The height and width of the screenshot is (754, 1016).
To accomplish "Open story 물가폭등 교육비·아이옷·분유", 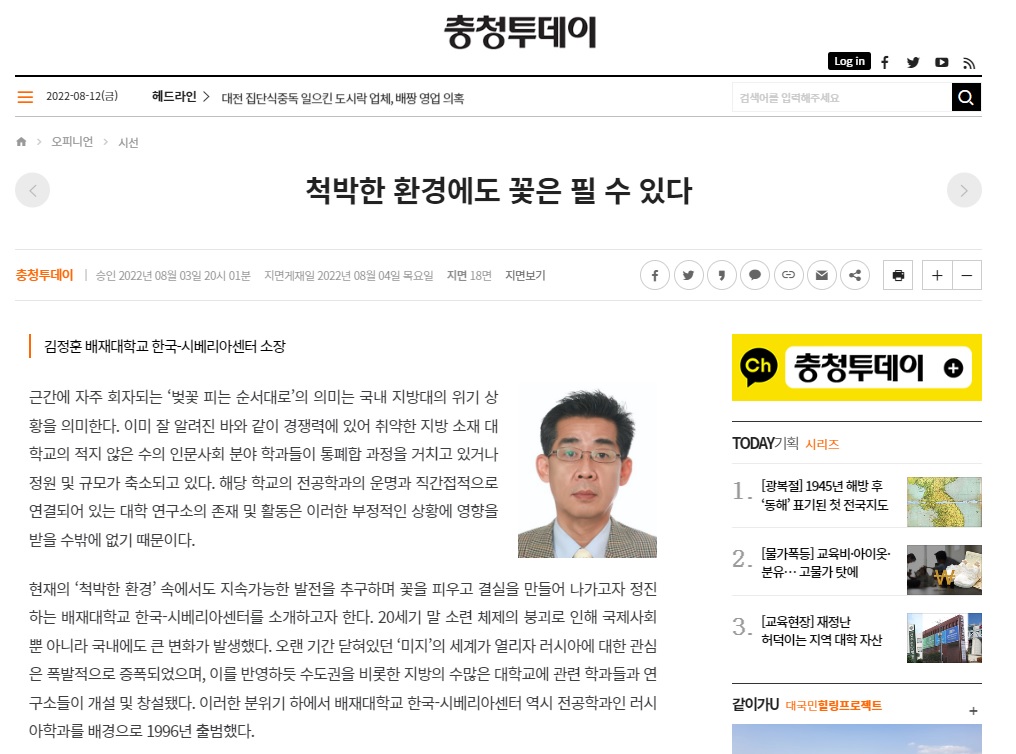I will tap(826, 563).
